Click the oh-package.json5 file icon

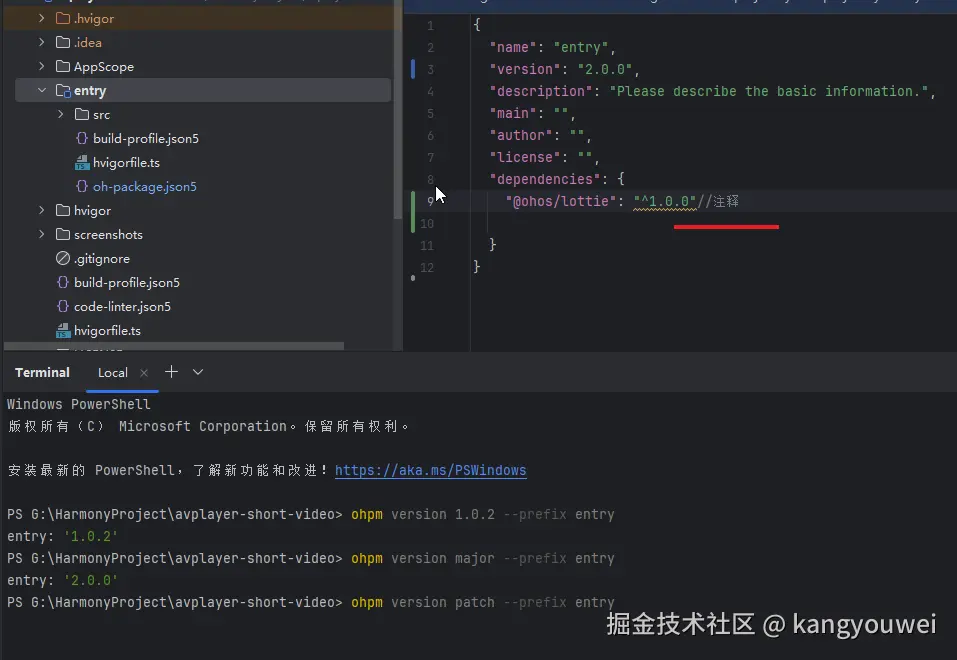coord(82,186)
